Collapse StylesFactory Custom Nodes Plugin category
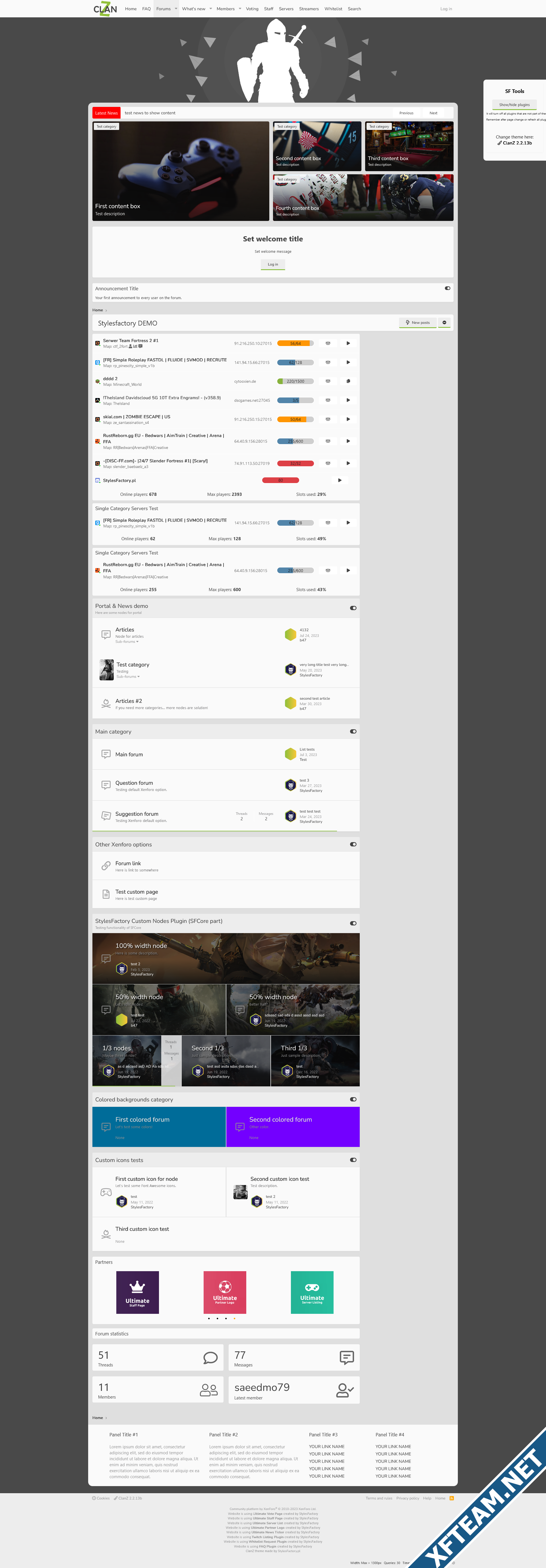The image size is (546, 1568). coord(353,923)
